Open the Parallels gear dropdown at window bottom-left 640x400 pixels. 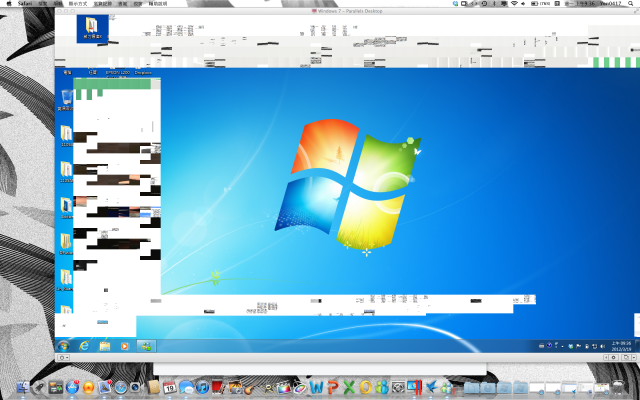[63, 358]
